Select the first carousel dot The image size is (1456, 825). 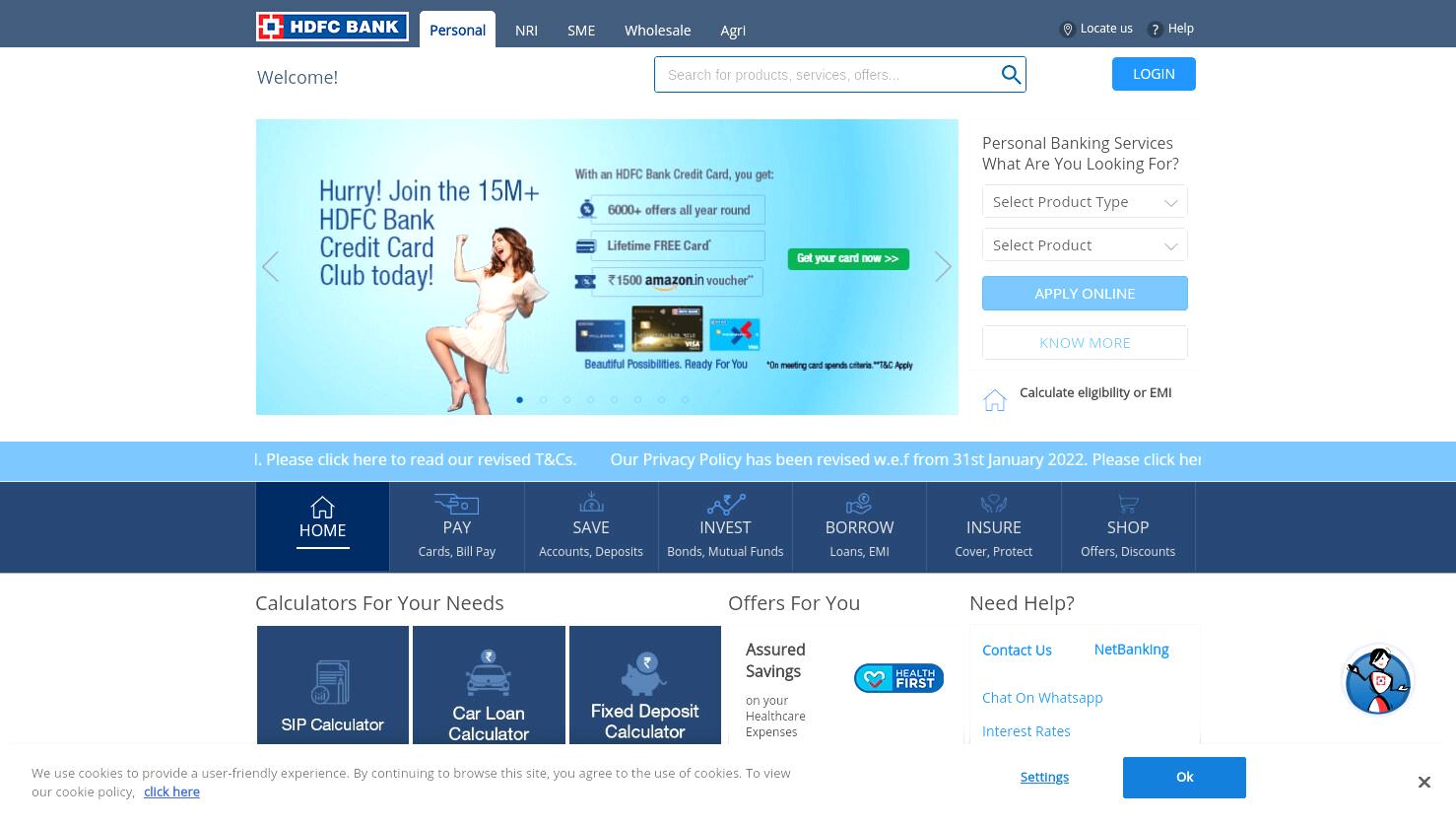point(520,399)
